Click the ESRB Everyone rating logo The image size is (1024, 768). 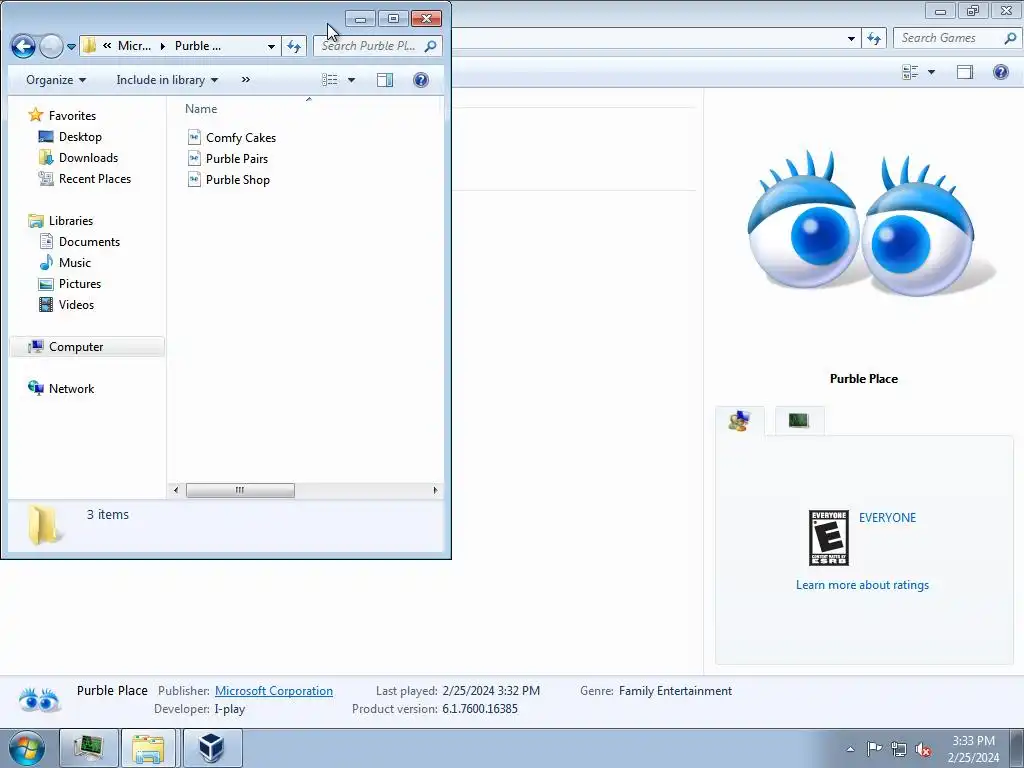click(x=829, y=538)
